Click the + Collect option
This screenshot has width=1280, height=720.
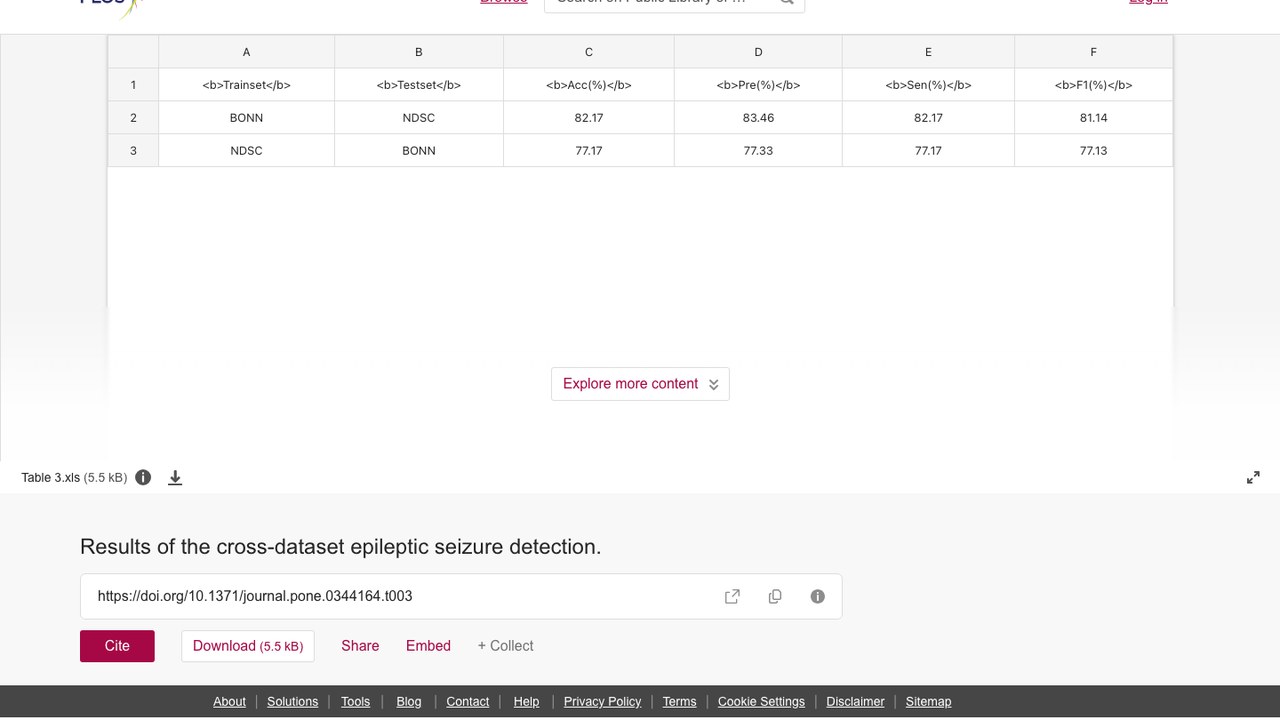505,646
